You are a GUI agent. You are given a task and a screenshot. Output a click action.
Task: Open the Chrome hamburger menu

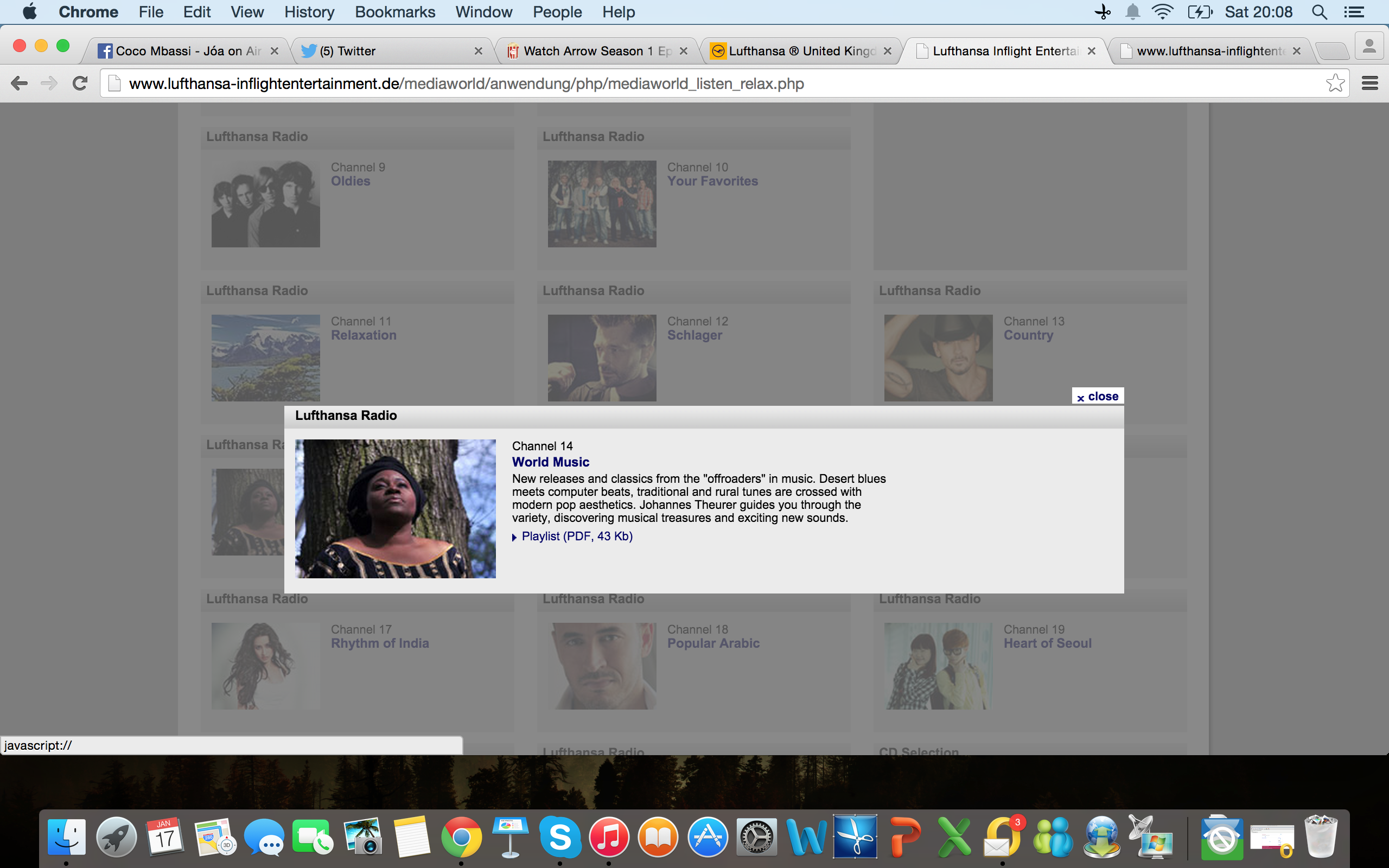pos(1370,84)
